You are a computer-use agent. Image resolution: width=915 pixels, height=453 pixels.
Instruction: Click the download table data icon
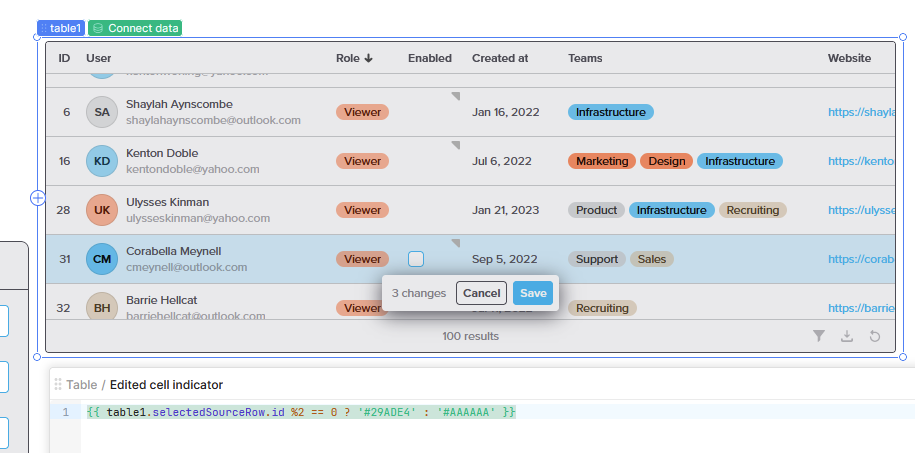847,336
